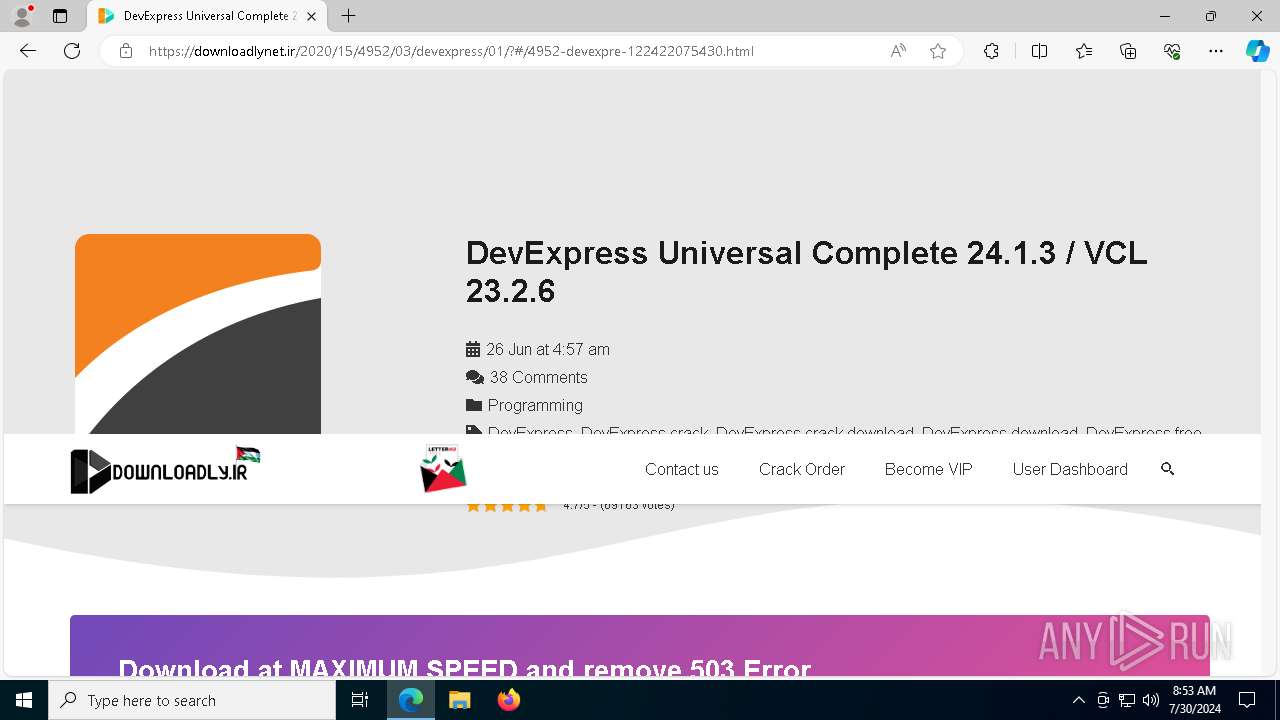Open the User Dashboard menu item
Viewport: 1280px width, 720px height.
pos(1070,469)
